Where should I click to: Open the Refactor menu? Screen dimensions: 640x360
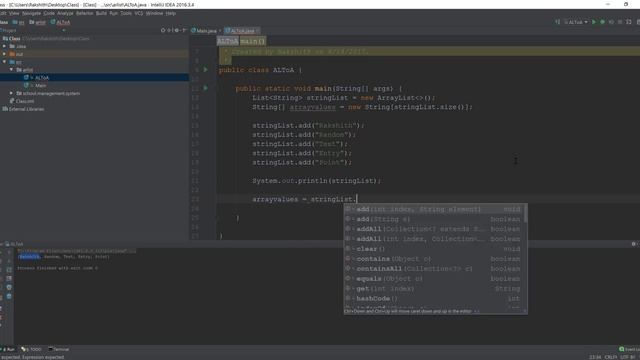[x=84, y=13]
